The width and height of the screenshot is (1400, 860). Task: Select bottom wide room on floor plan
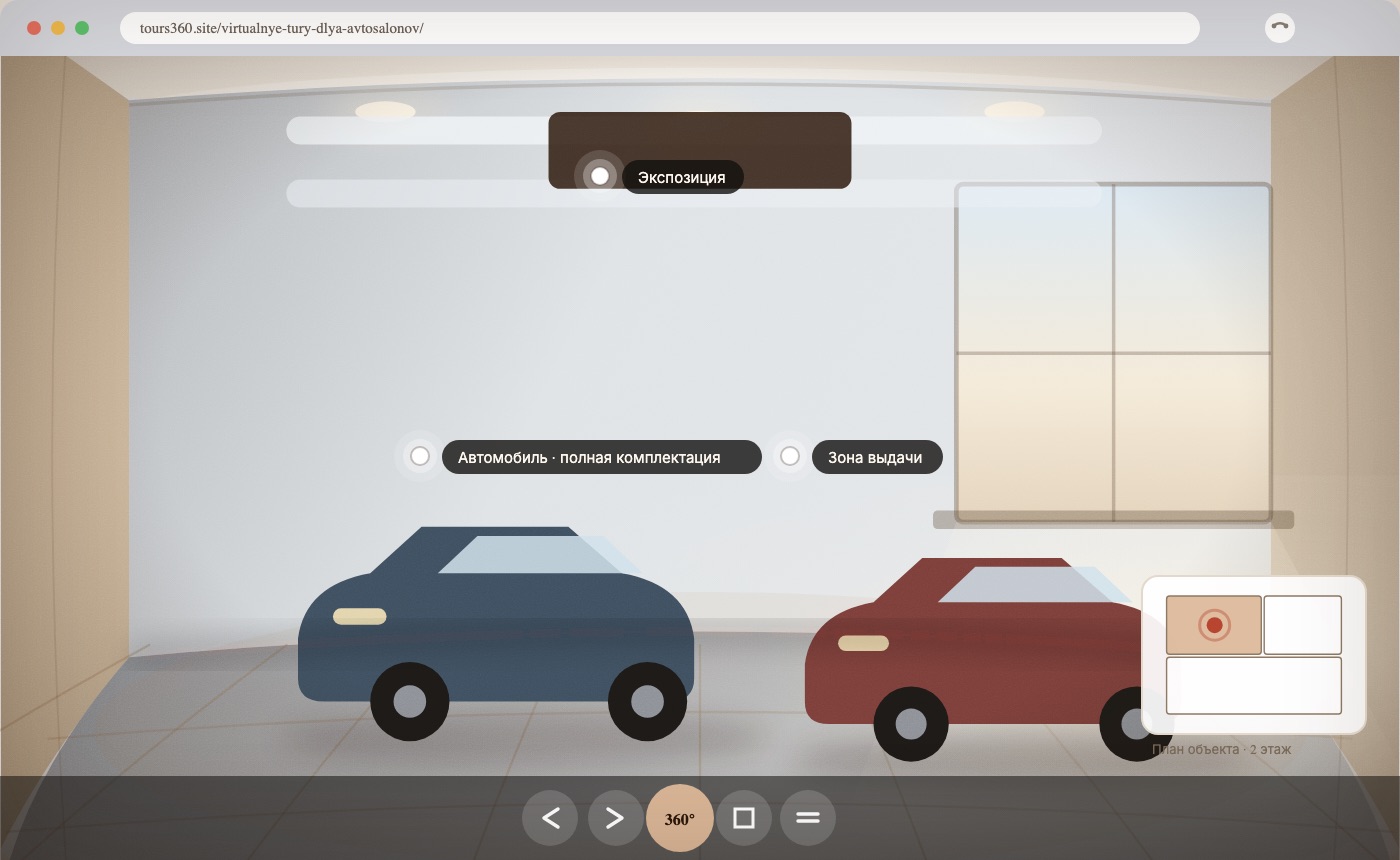[1254, 685]
